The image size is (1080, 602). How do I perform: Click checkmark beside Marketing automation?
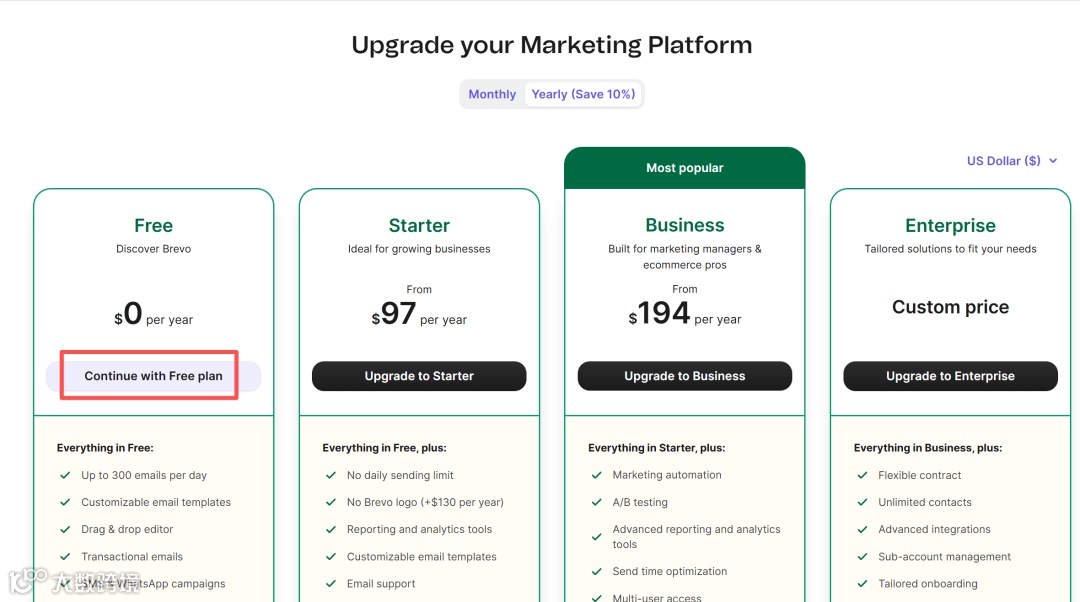pyautogui.click(x=597, y=476)
